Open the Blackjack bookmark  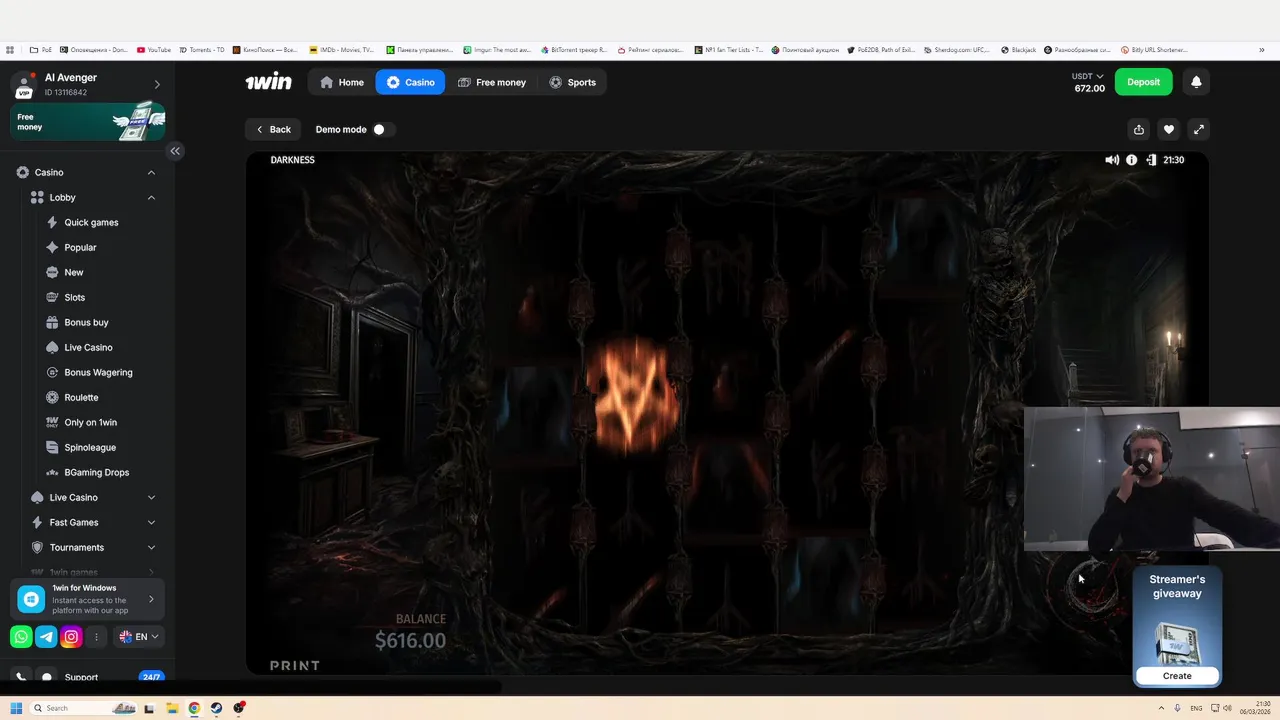coord(1018,49)
